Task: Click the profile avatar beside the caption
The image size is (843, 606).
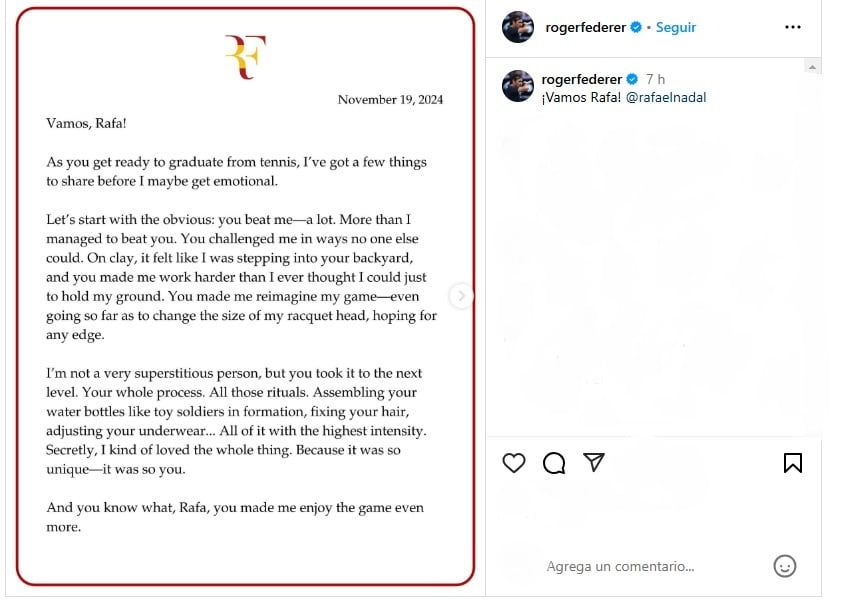Action: tap(517, 84)
